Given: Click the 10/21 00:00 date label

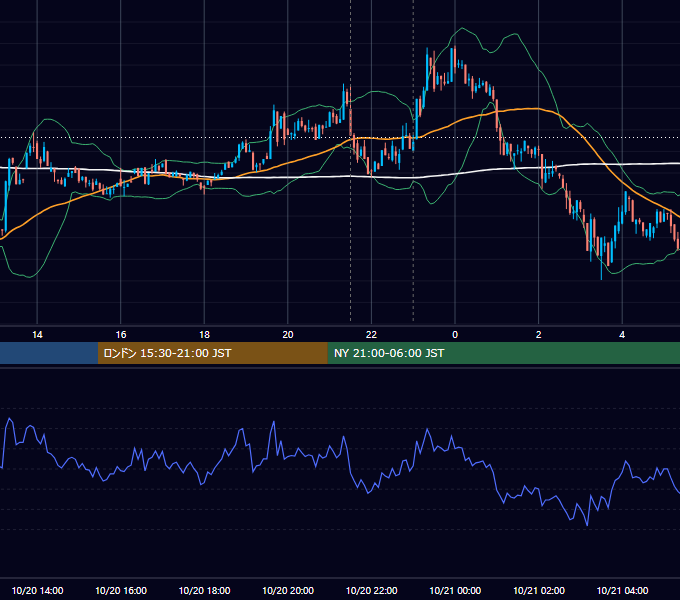Looking at the screenshot, I should point(455,590).
